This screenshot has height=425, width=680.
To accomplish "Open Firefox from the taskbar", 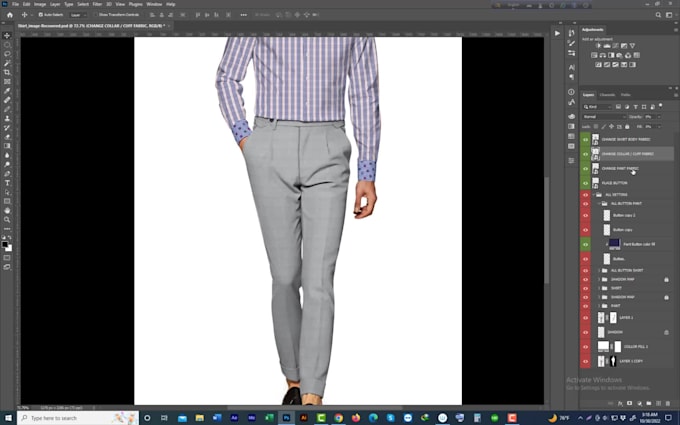I will [356, 418].
